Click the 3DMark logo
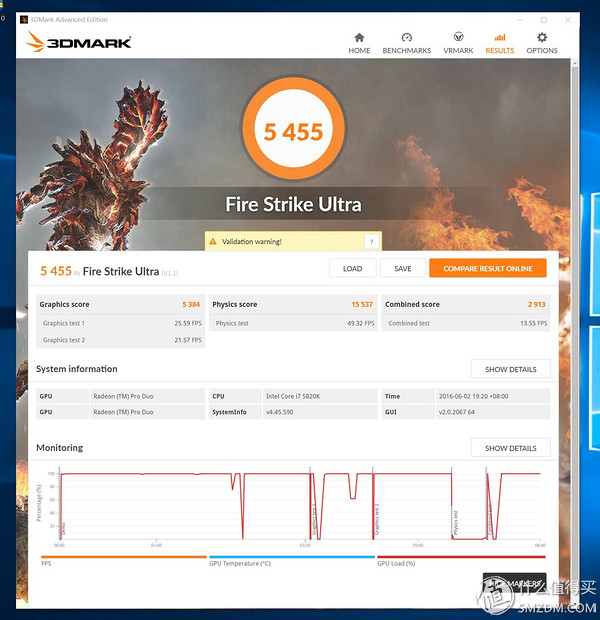600x620 pixels. point(79,42)
